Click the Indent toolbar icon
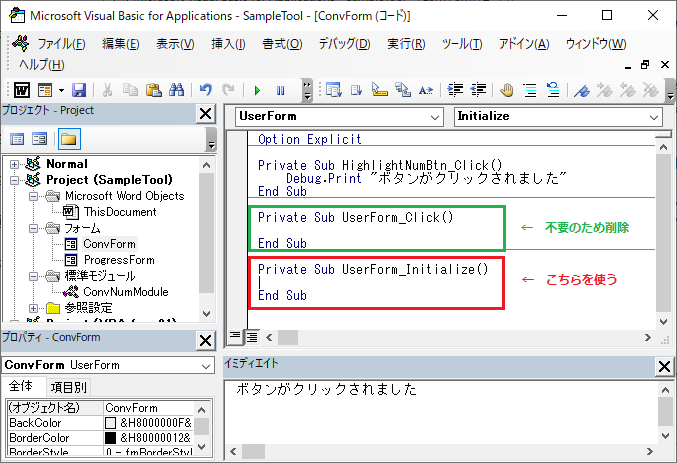677x463 pixels. [455, 90]
